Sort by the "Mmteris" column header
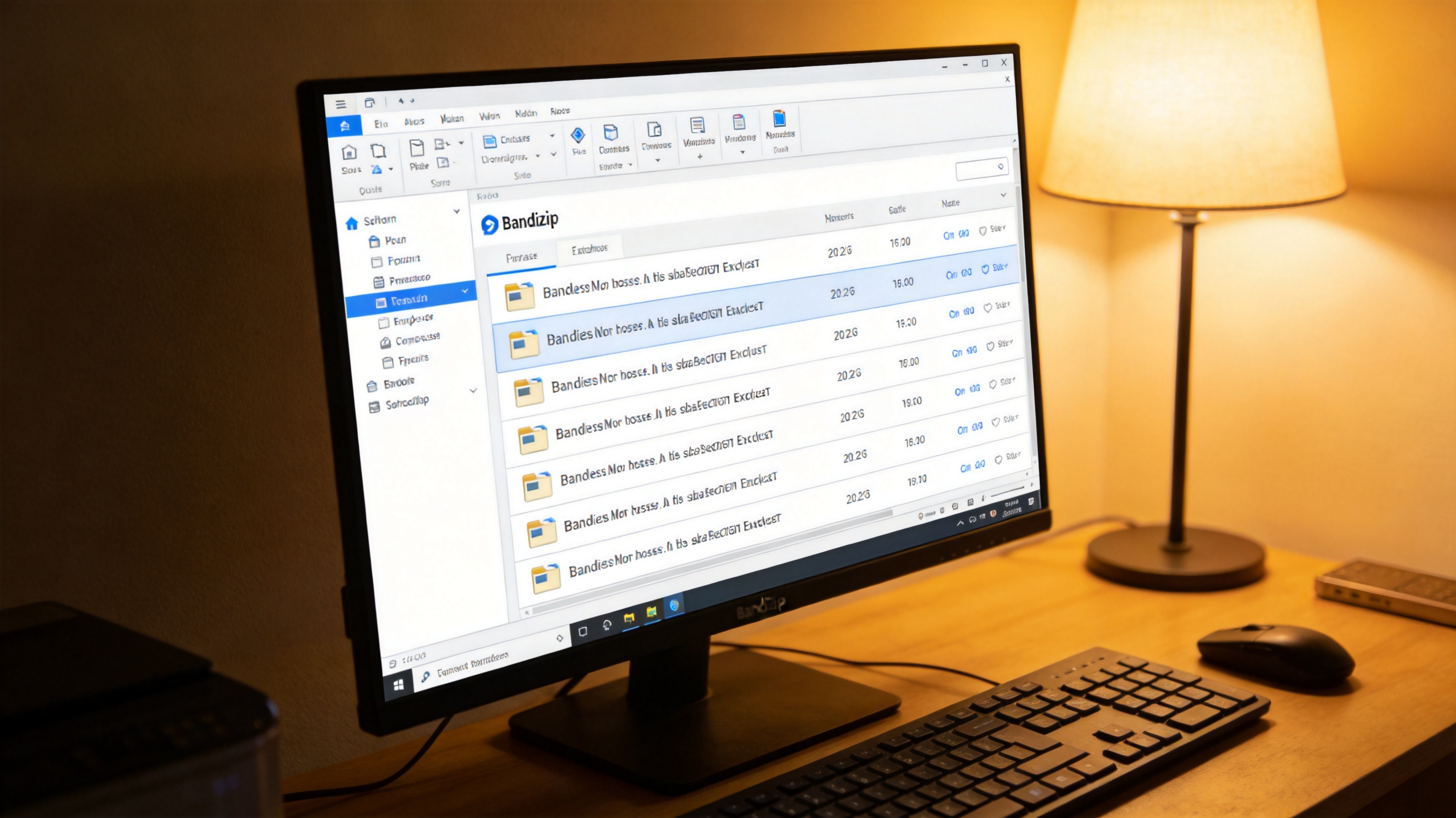Image resolution: width=1456 pixels, height=818 pixels. pyautogui.click(x=839, y=217)
